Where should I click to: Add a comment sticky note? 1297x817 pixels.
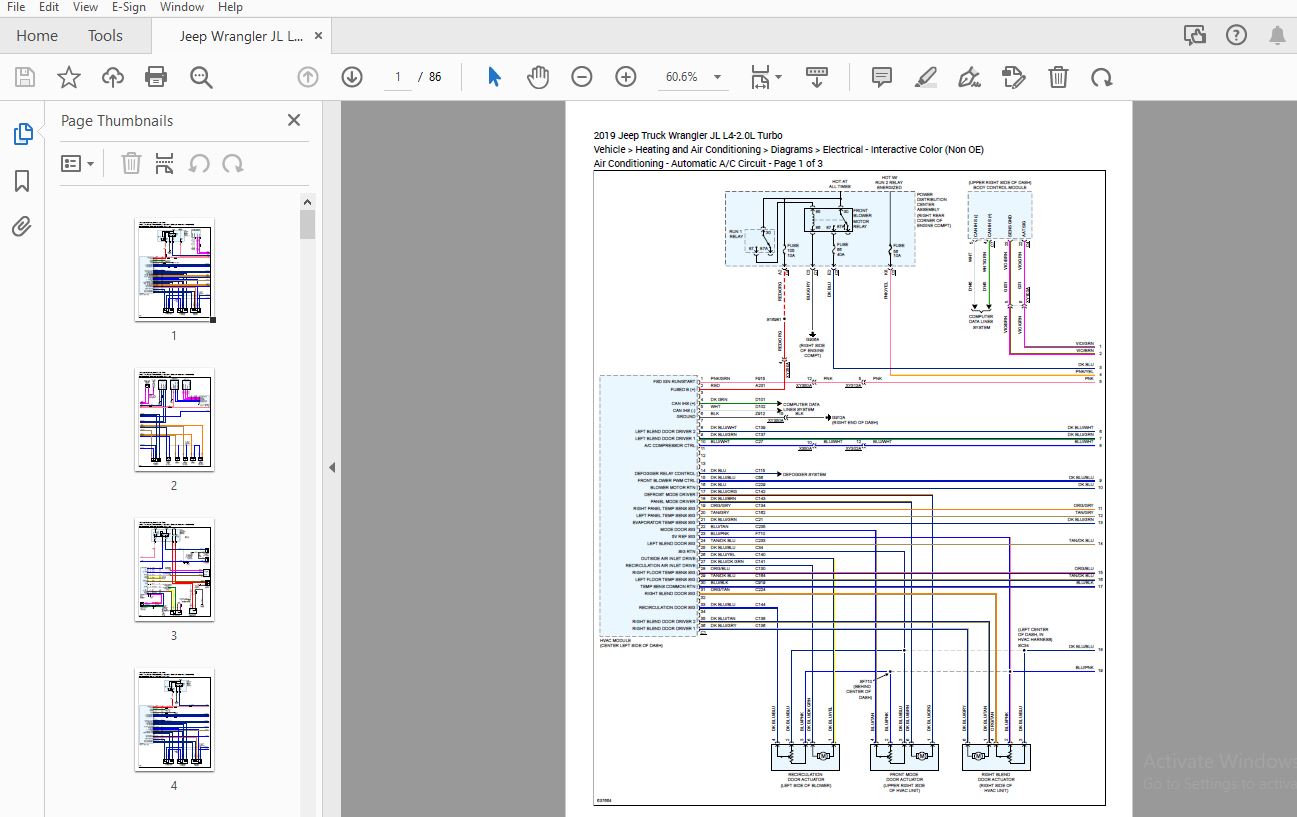coord(881,77)
